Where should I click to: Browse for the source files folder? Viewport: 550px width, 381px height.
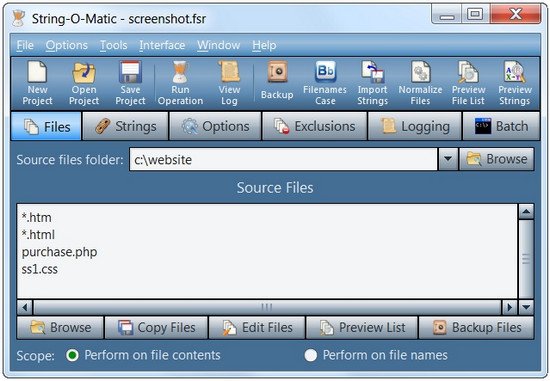pos(497,160)
